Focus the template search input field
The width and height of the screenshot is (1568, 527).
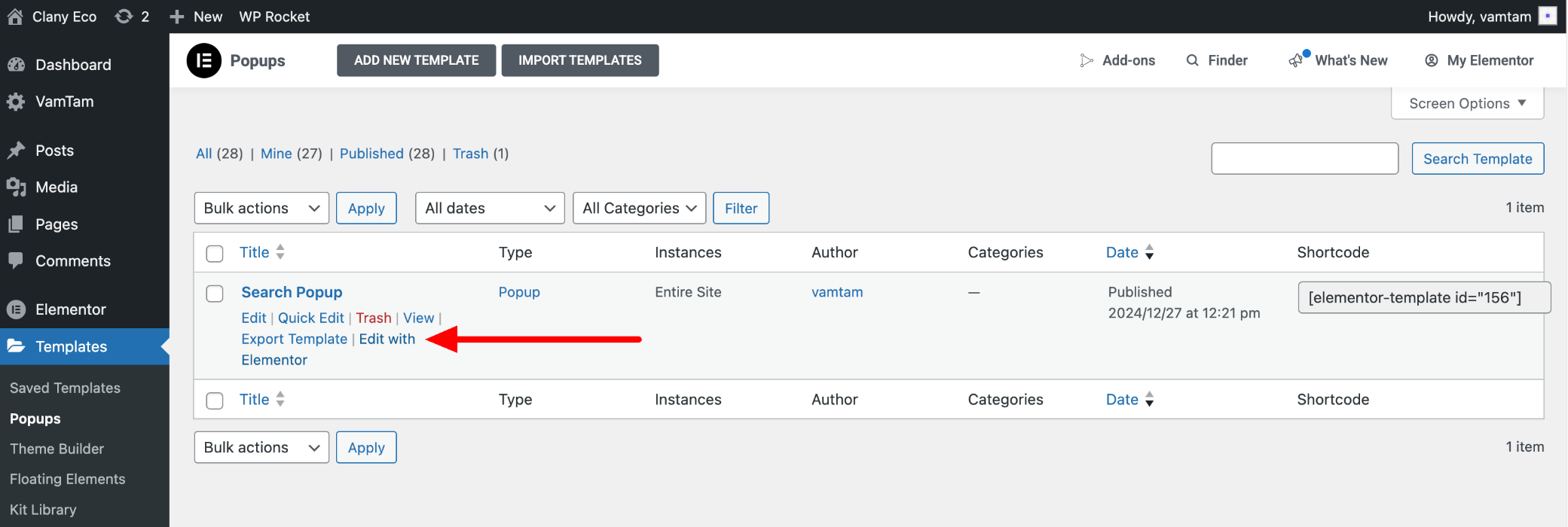pyautogui.click(x=1305, y=159)
